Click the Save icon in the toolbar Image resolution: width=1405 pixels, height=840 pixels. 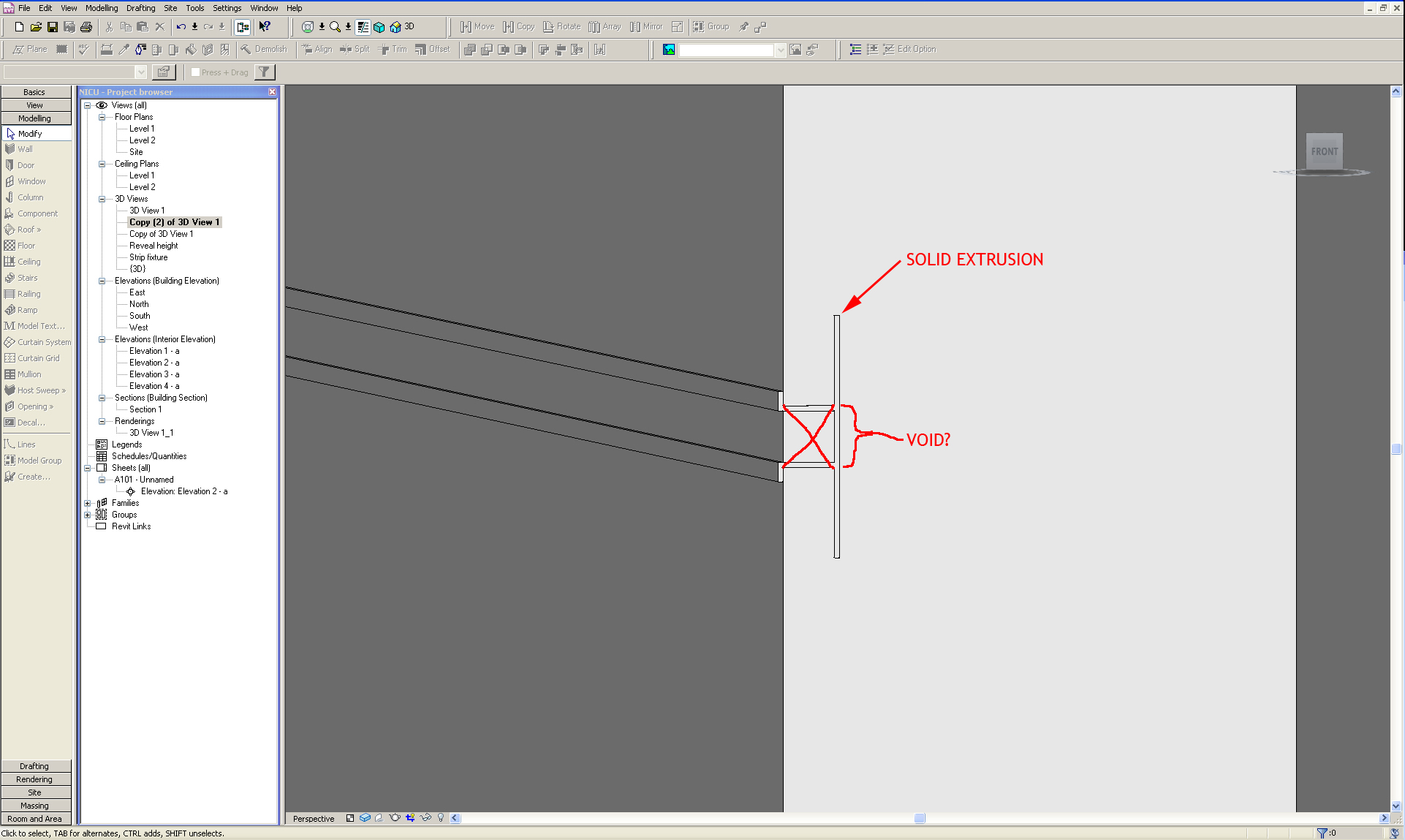click(53, 27)
